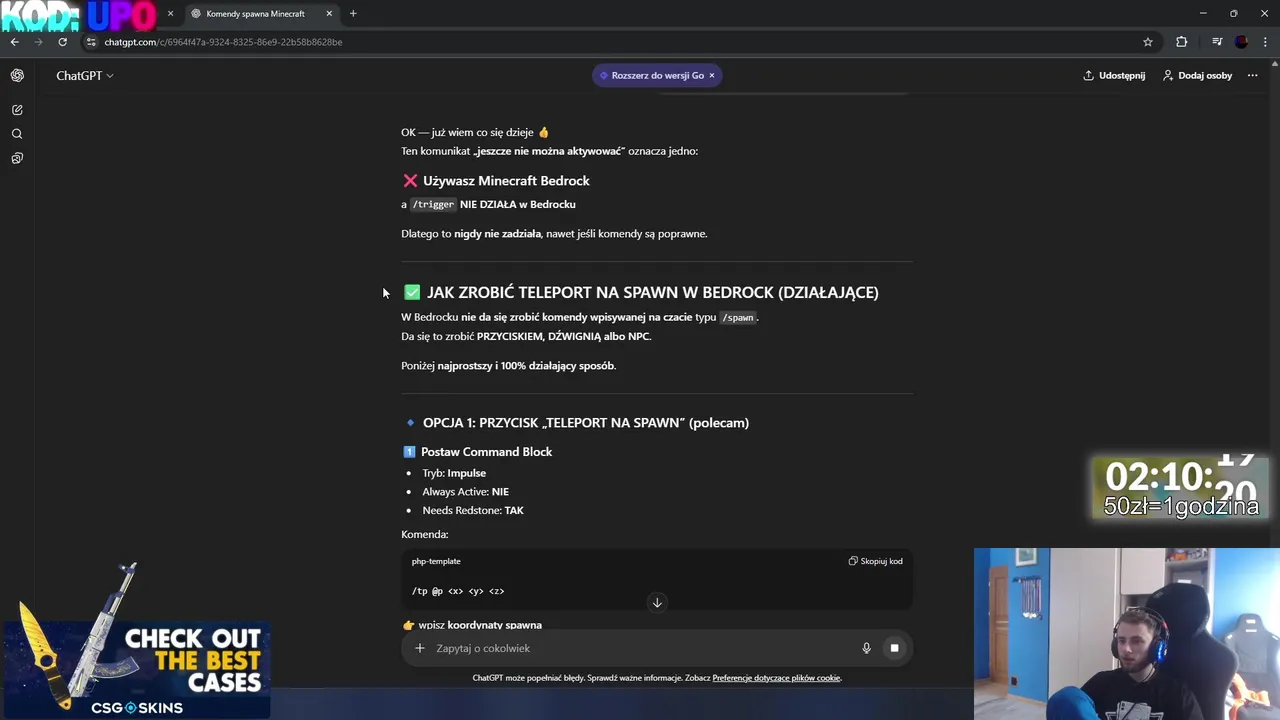Click the 'Używasz Minecraft Bedrock' heading
1280x720 pixels.
point(506,181)
